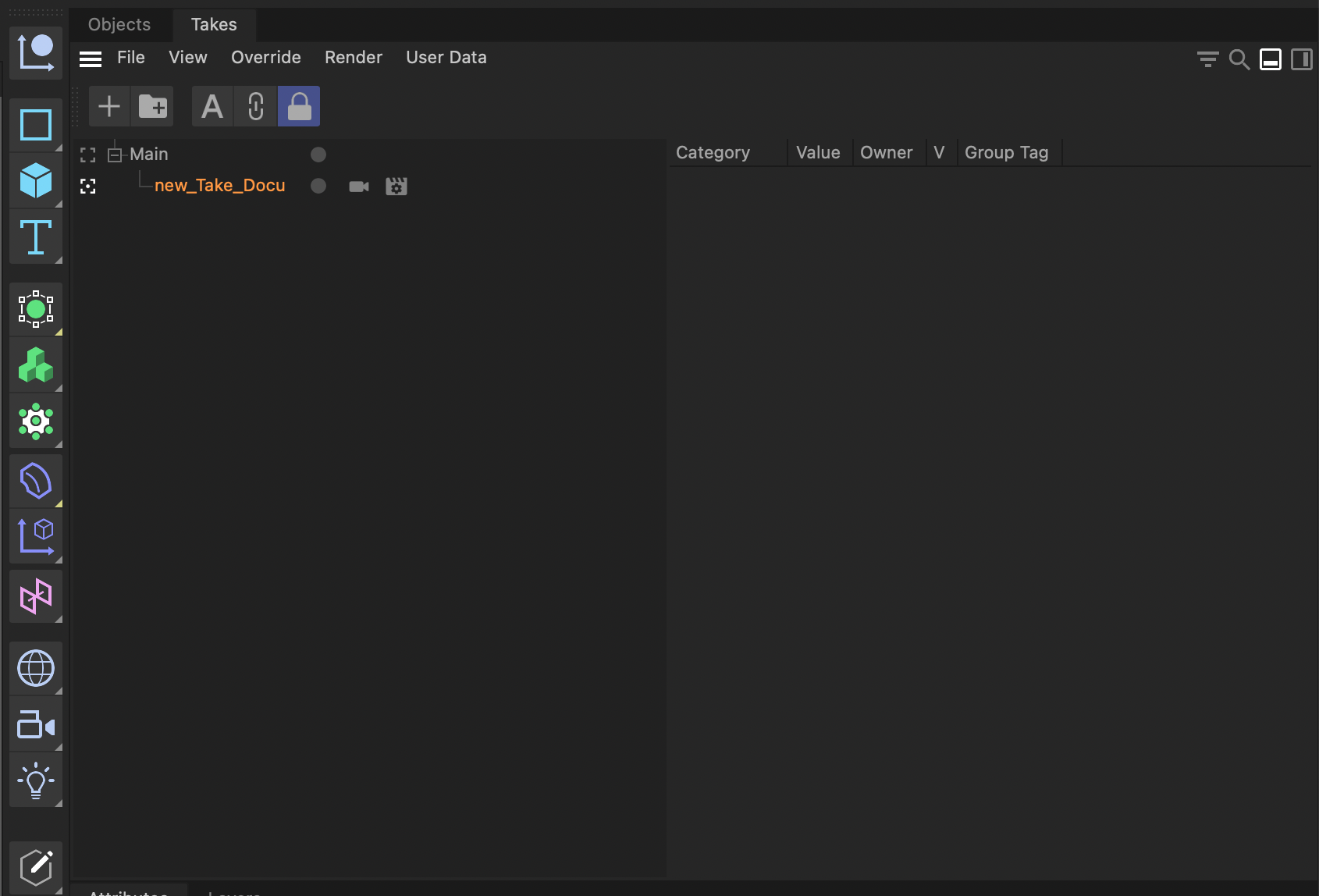1319x896 pixels.
Task: Open the Render menu
Action: click(x=353, y=57)
